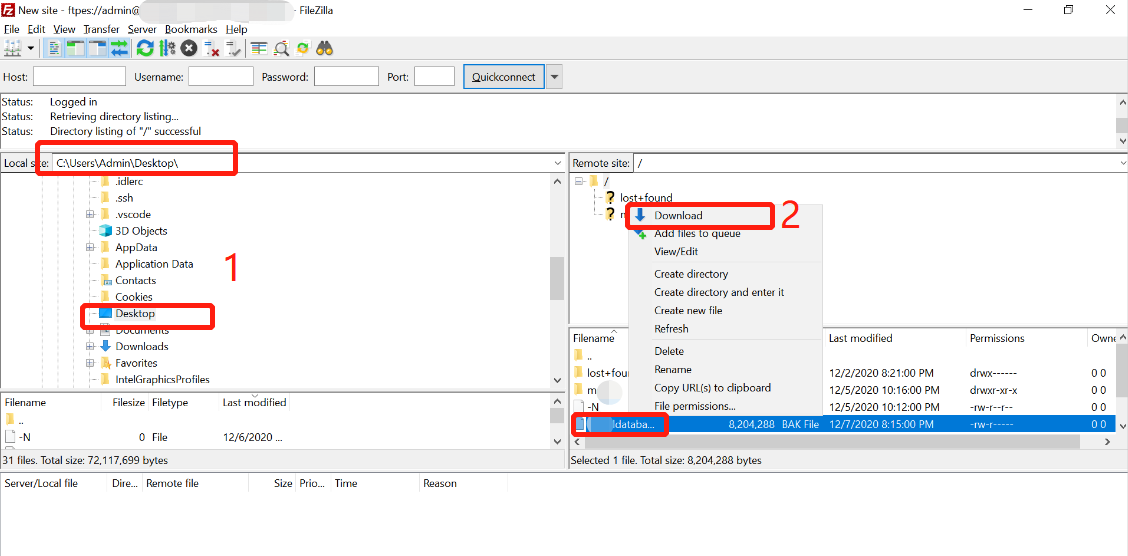Image resolution: width=1128 pixels, height=556 pixels.
Task: Select the Application Data folder
Action: 154,264
